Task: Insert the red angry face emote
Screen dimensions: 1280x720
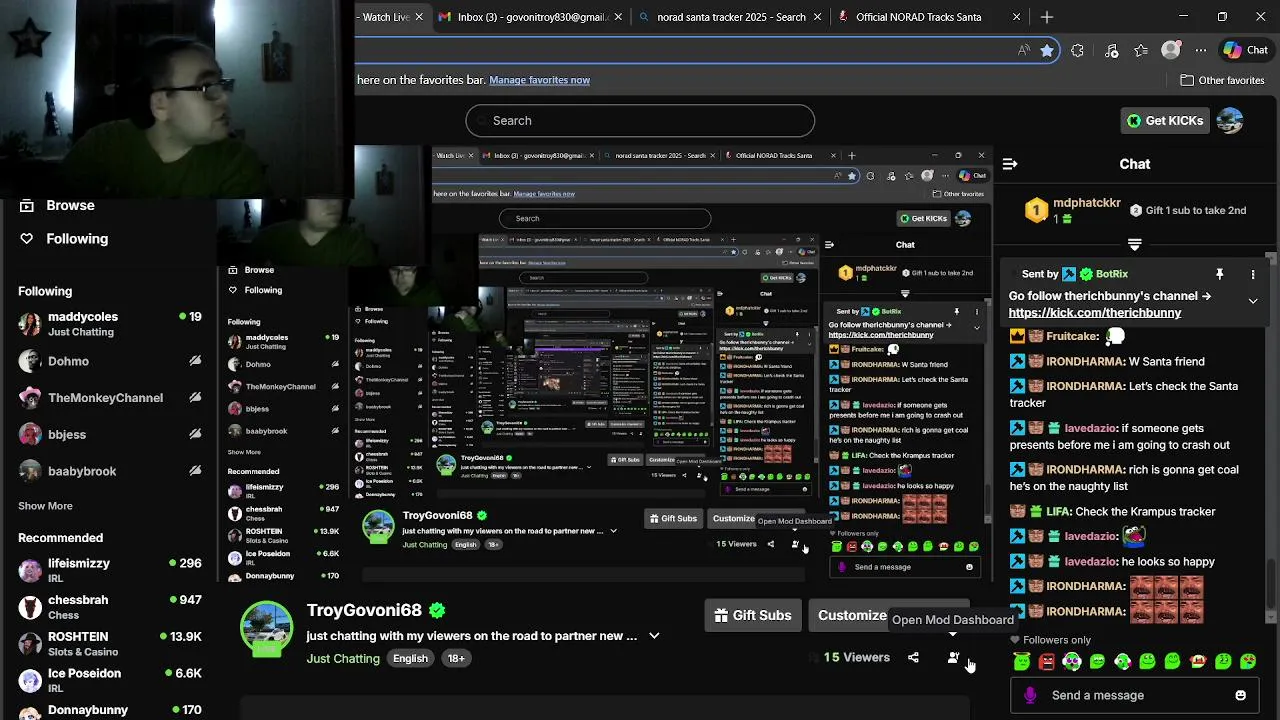Action: click(x=1047, y=661)
